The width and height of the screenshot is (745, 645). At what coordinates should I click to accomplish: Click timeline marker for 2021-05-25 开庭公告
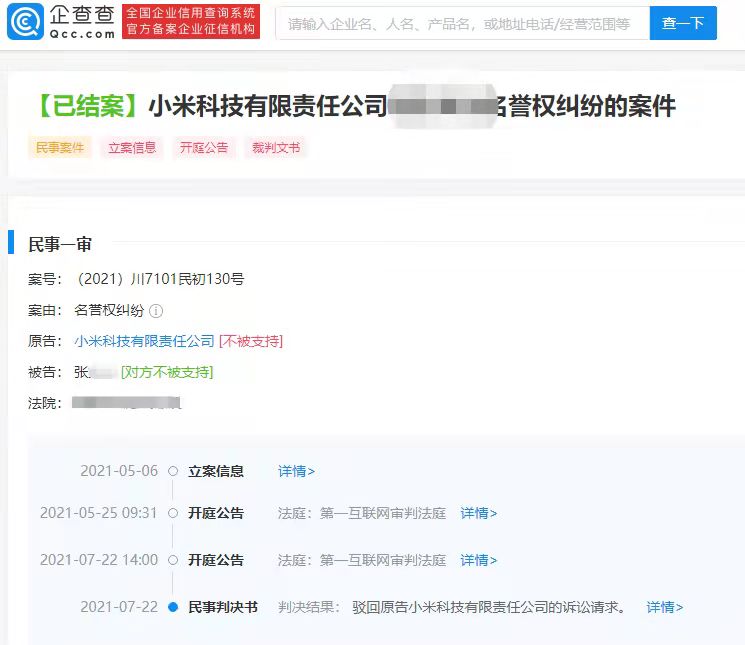173,513
